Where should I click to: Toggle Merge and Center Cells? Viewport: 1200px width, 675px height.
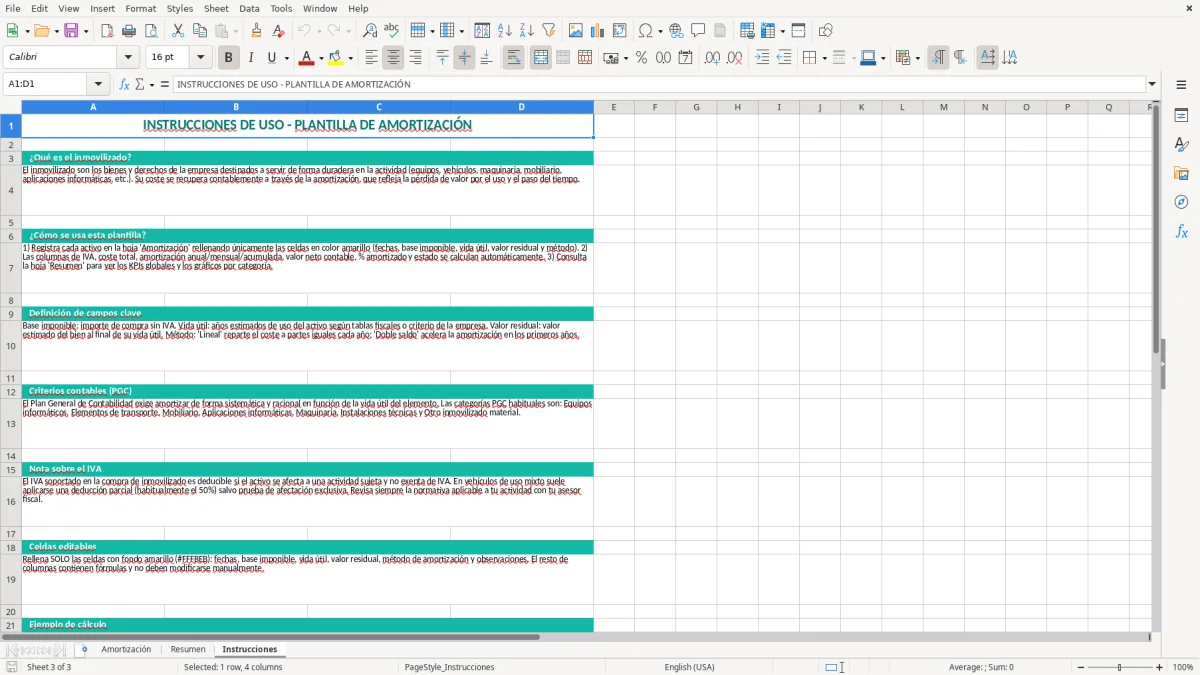(x=540, y=58)
